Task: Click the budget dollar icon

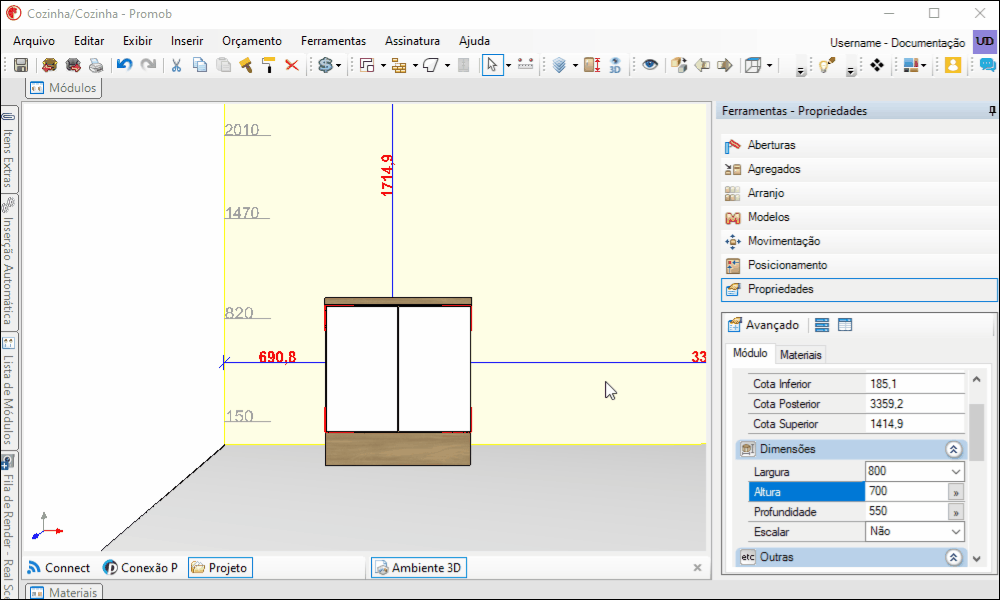Action: (x=326, y=65)
